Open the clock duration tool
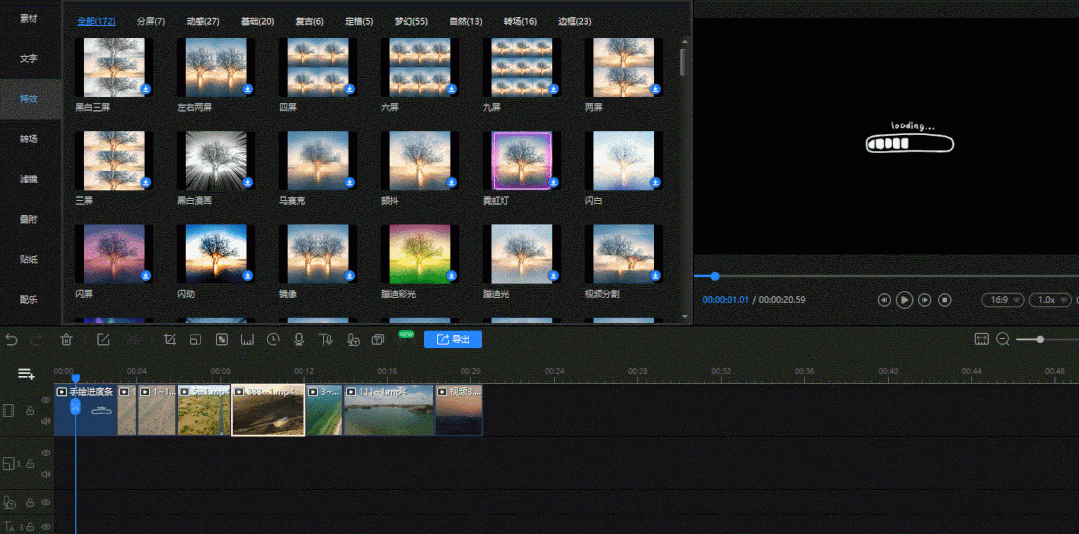This screenshot has width=1079, height=534. tap(273, 339)
